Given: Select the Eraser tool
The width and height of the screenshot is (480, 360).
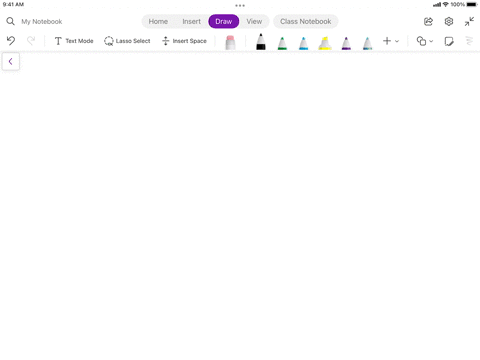Looking at the screenshot, I should [x=230, y=42].
